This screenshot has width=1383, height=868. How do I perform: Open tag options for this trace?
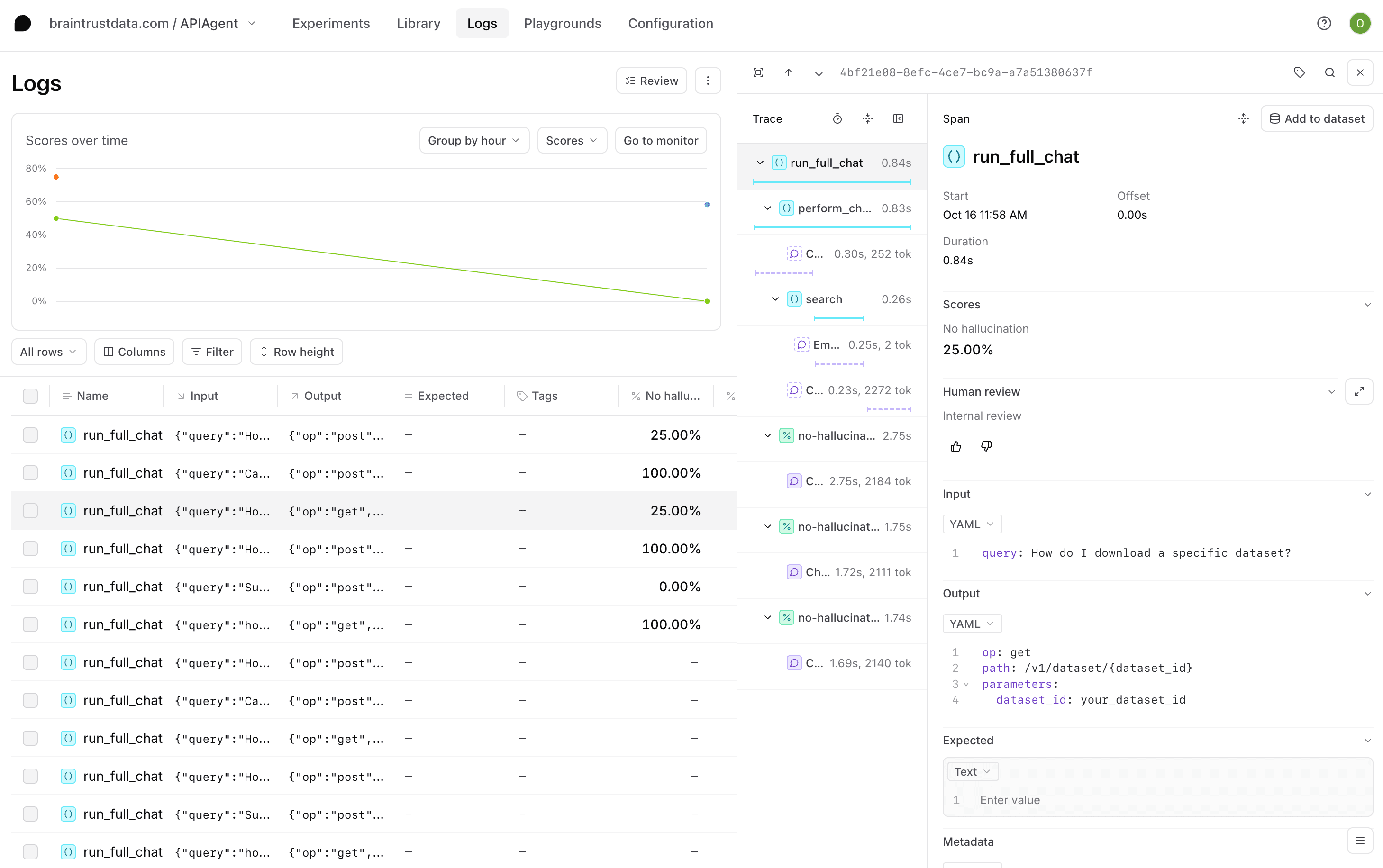pyautogui.click(x=1299, y=72)
